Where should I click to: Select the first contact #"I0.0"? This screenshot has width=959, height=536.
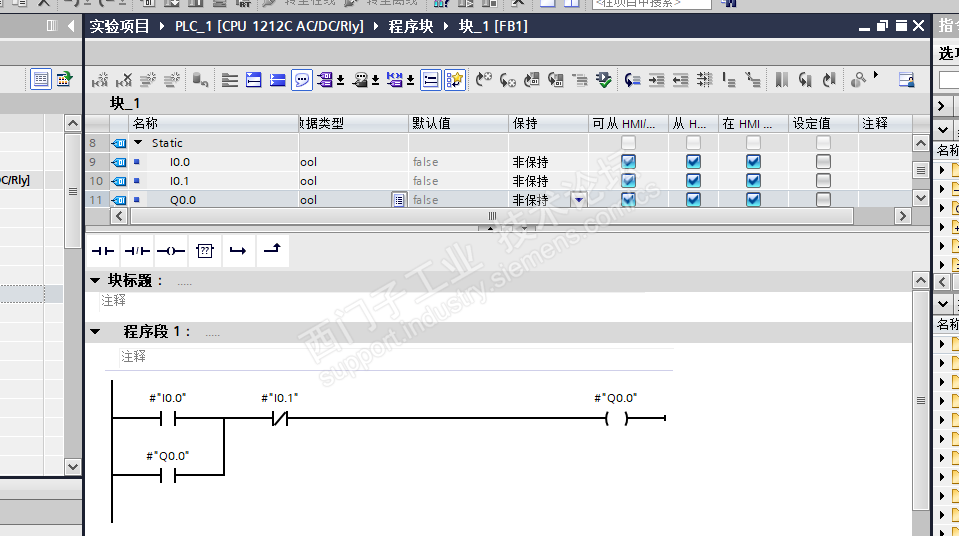click(168, 419)
